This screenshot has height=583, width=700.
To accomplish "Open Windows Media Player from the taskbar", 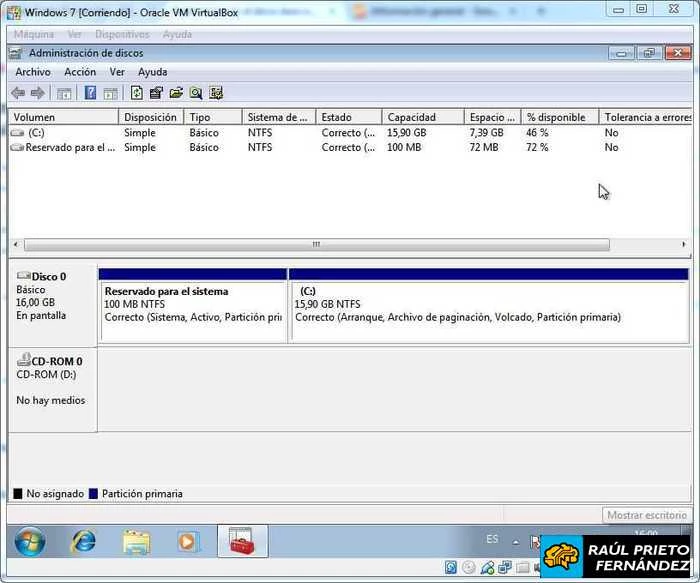I will (x=188, y=541).
